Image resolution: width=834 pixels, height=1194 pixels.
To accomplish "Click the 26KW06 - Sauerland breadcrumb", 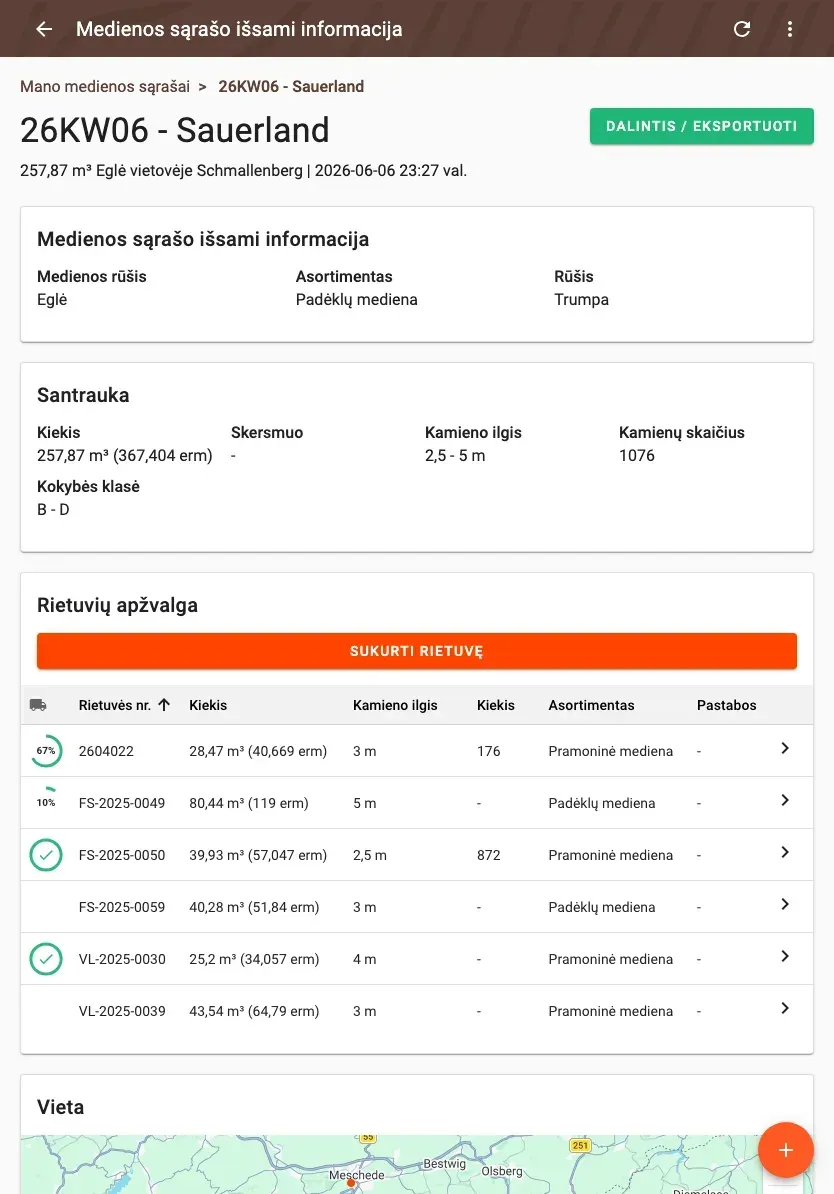I will click(291, 86).
